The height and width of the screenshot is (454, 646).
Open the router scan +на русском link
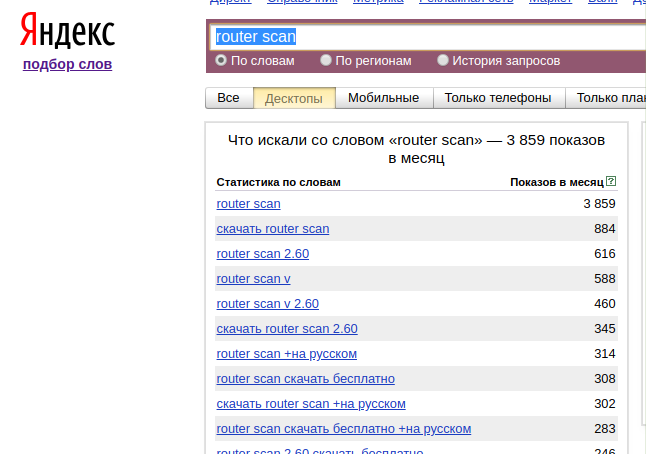pyautogui.click(x=287, y=354)
